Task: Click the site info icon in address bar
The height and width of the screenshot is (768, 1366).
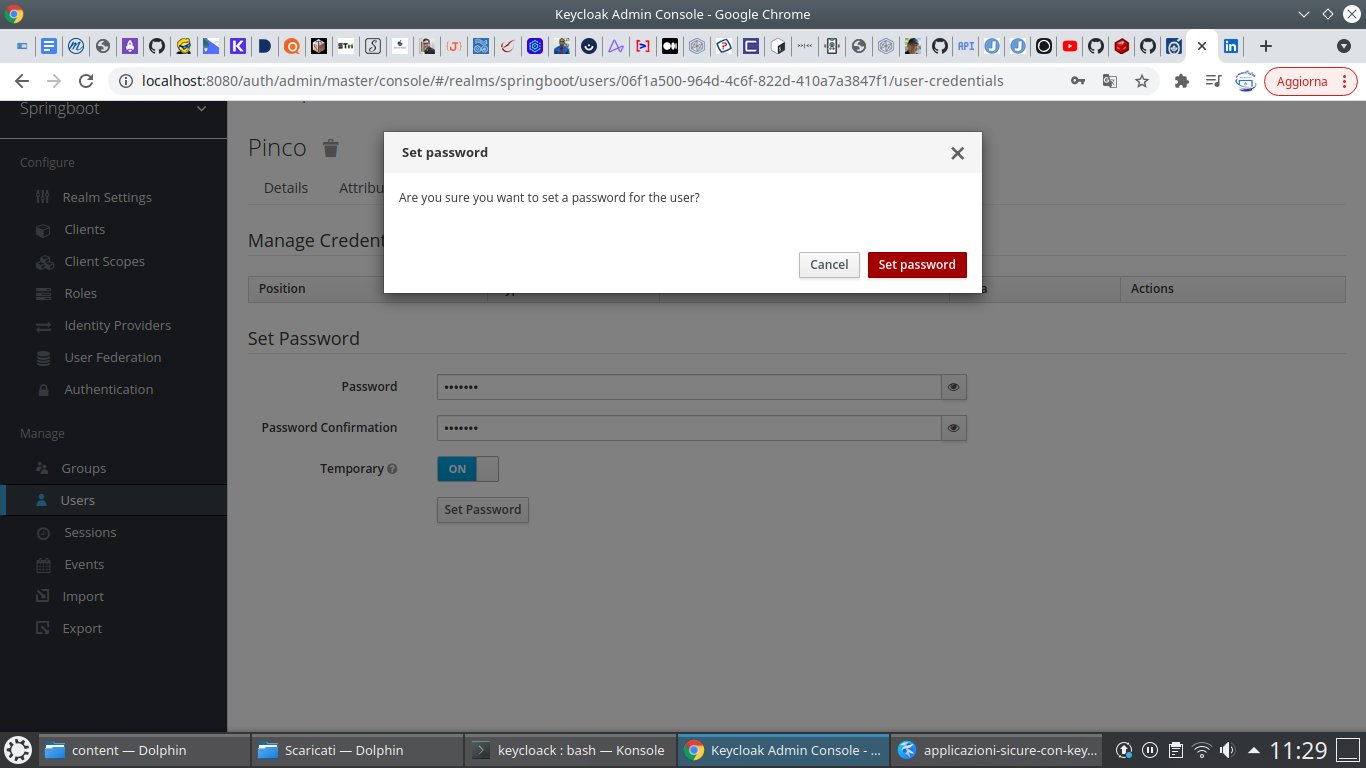Action: click(x=126, y=81)
